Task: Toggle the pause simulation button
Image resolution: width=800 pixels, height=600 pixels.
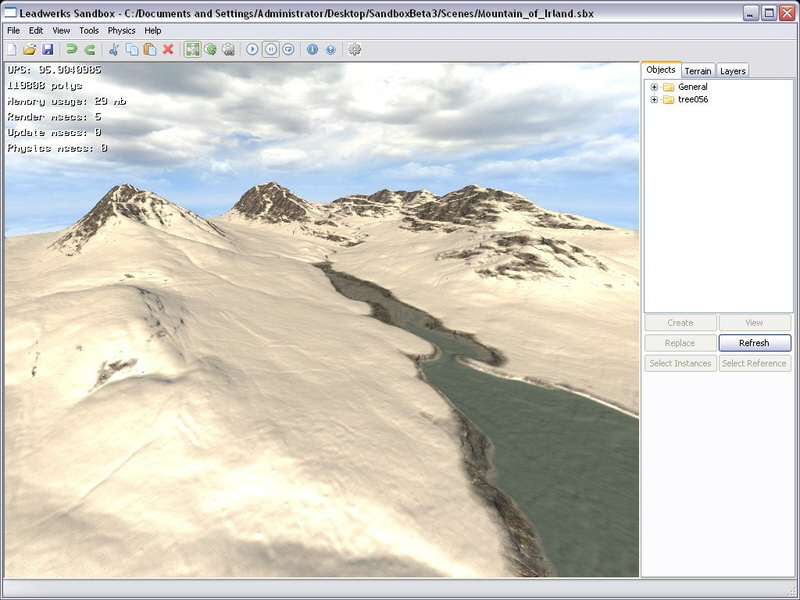Action: [270, 49]
